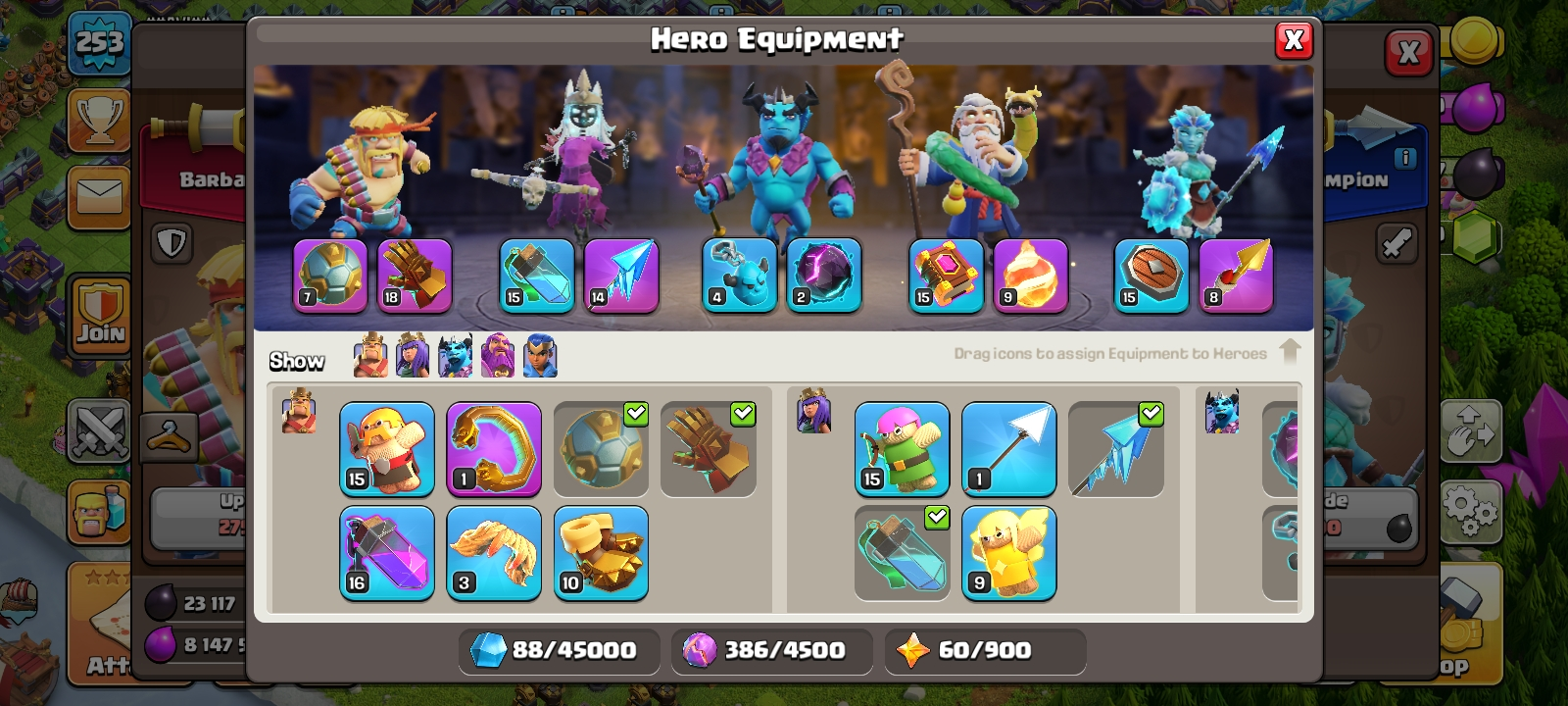Open the Join clan shield button
The height and width of the screenshot is (706, 1568).
tap(100, 315)
